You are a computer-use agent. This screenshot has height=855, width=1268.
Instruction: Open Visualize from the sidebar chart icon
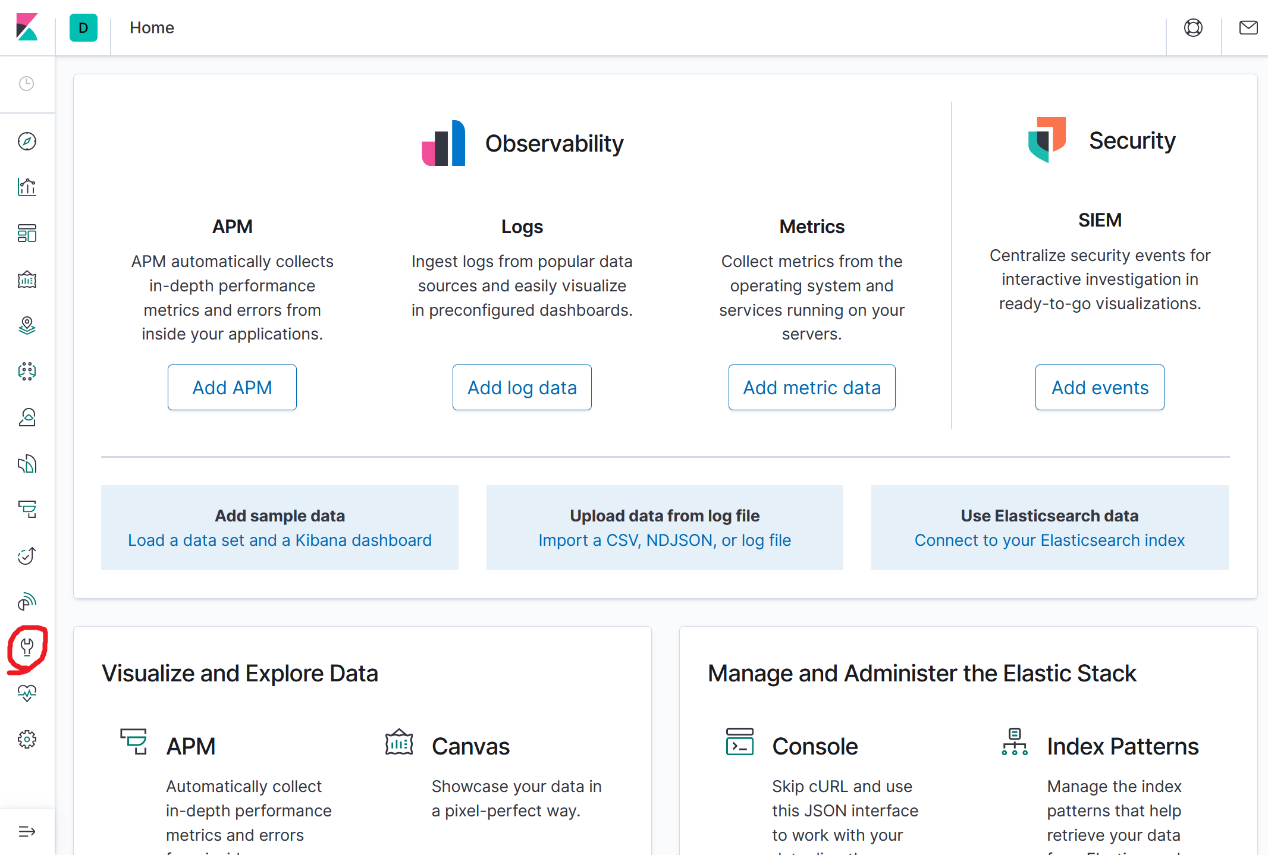click(27, 187)
